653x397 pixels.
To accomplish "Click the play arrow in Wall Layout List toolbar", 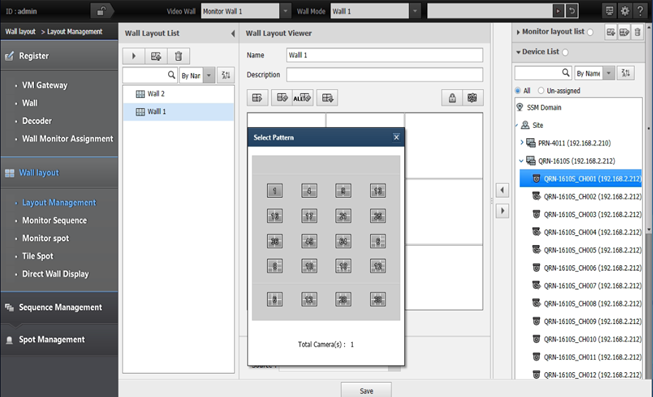I will click(x=134, y=56).
